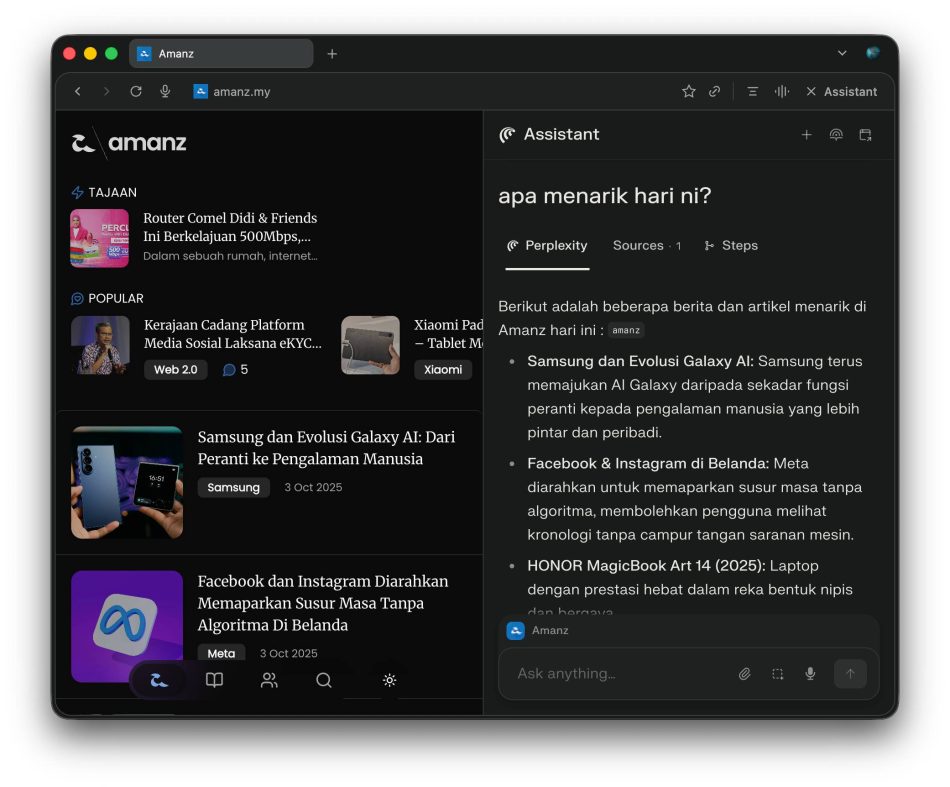Open the search icon in bottom navigation
This screenshot has width=950, height=787.
click(324, 680)
